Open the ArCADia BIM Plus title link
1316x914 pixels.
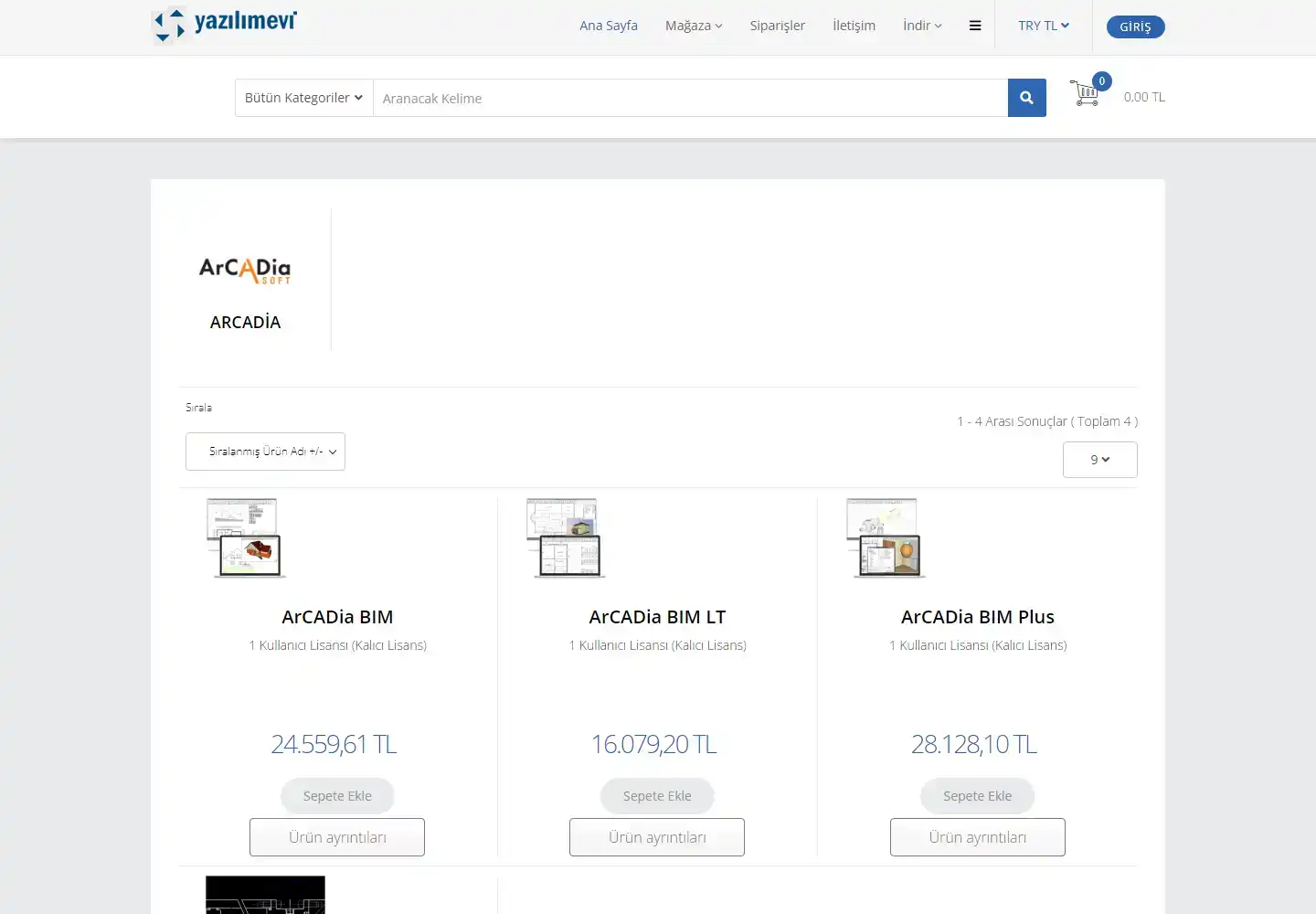(x=978, y=617)
